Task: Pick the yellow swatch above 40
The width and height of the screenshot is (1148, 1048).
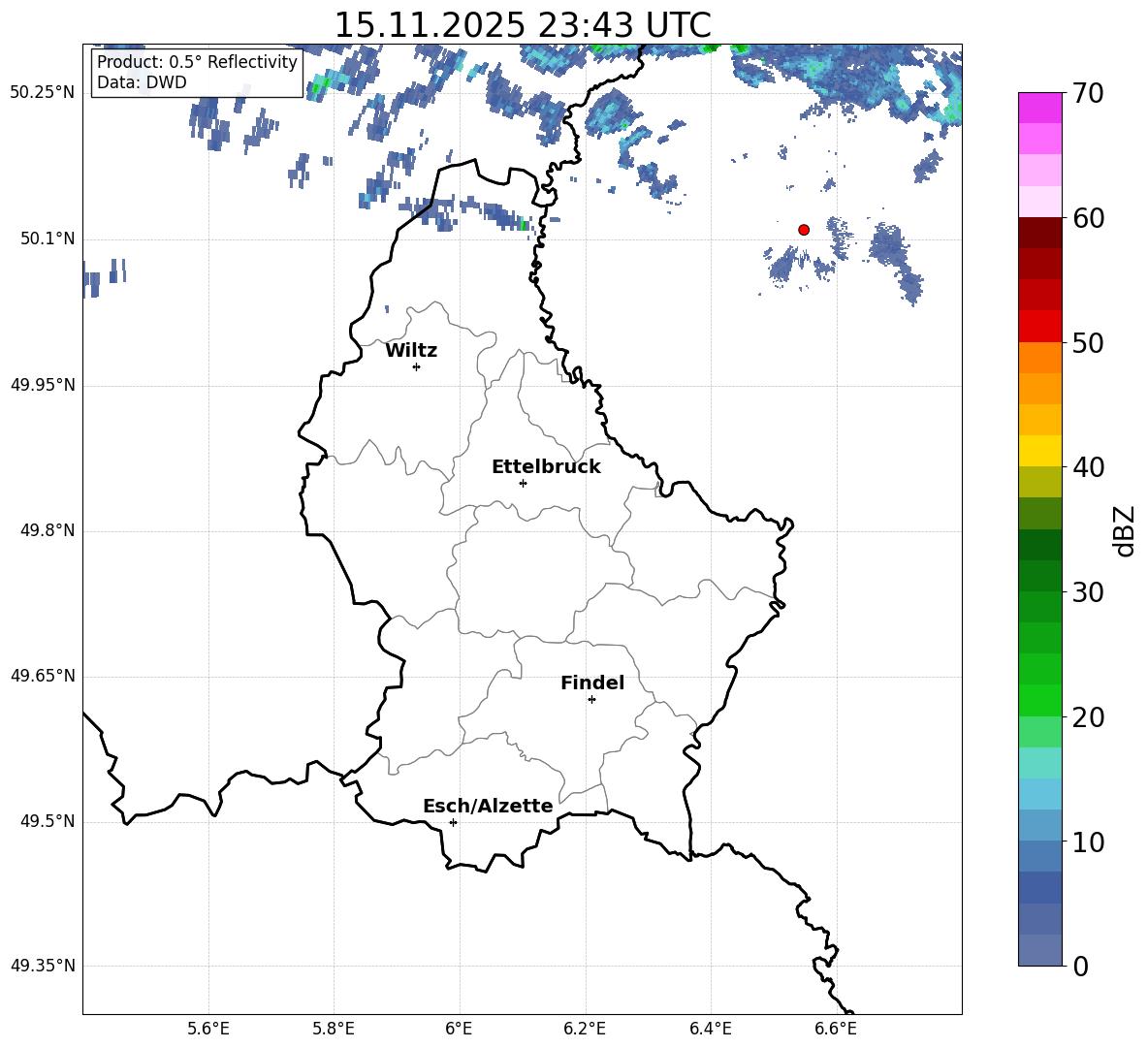Action: pyautogui.click(x=1040, y=451)
